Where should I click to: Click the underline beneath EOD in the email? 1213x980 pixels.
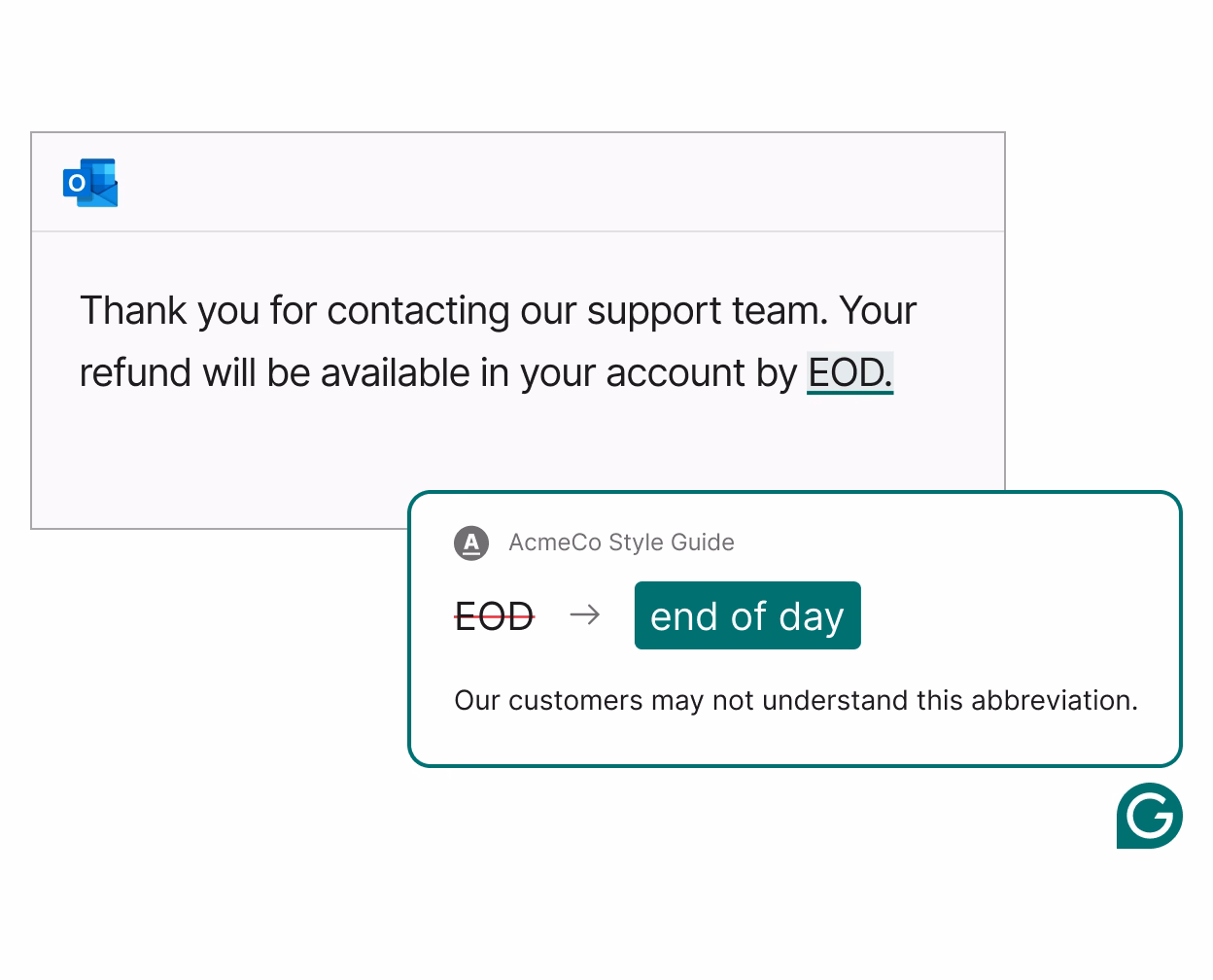[x=849, y=393]
